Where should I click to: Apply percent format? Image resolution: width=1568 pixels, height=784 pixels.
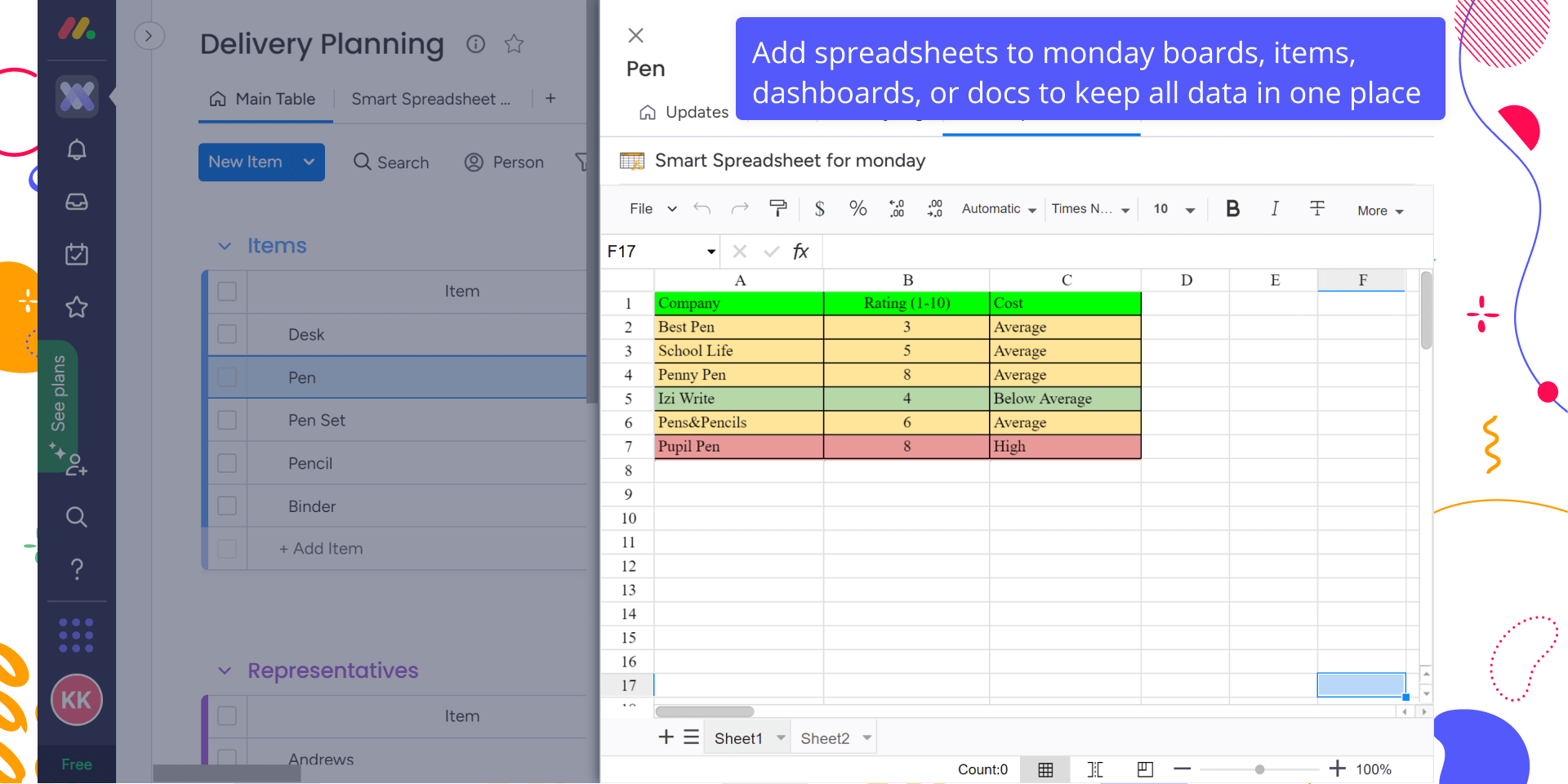coord(858,208)
